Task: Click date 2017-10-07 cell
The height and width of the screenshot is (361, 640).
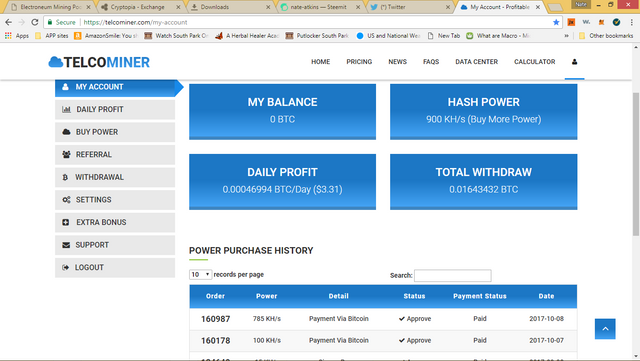Action: (x=547, y=340)
